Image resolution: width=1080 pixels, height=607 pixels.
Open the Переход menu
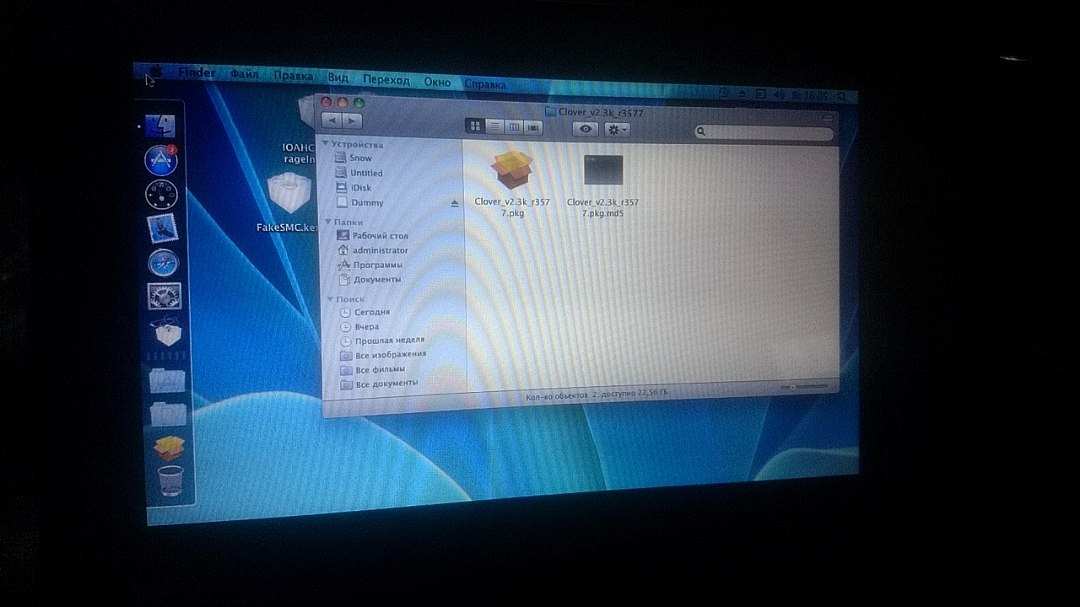386,80
